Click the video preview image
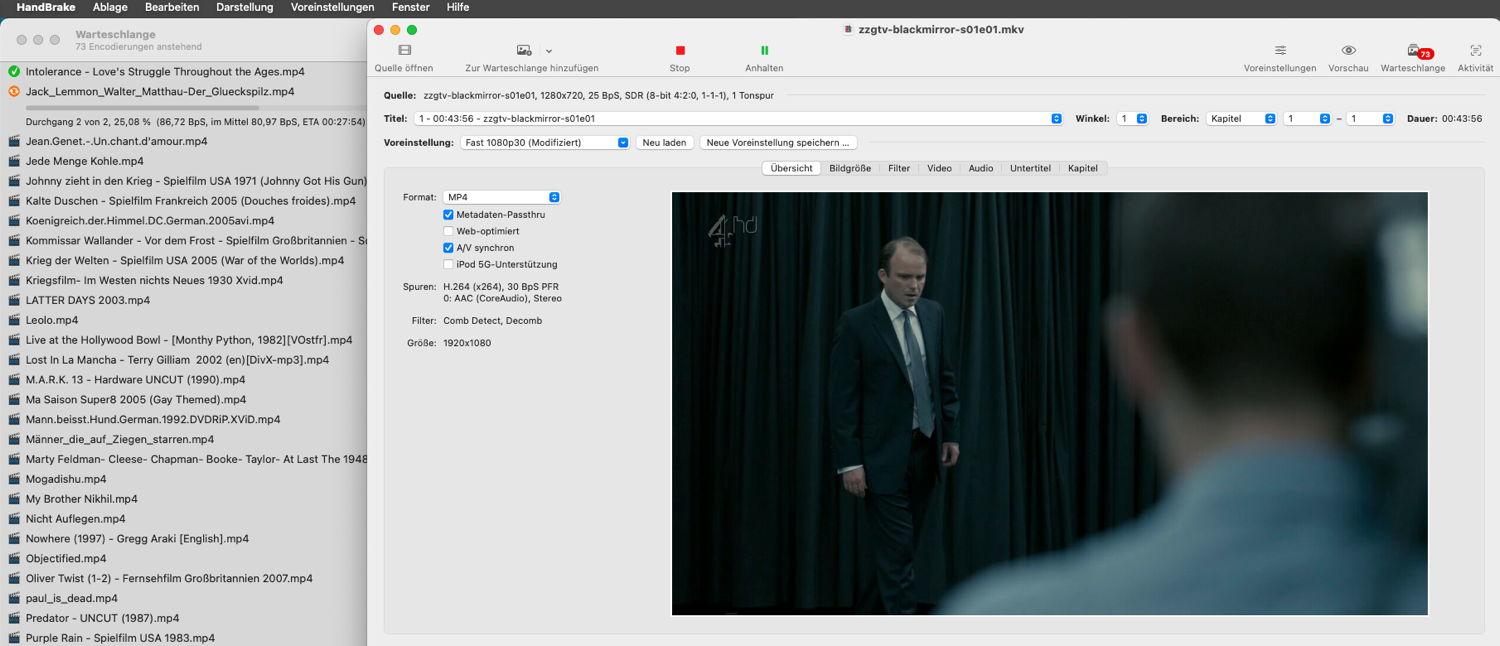This screenshot has height=646, width=1500. coord(1050,404)
